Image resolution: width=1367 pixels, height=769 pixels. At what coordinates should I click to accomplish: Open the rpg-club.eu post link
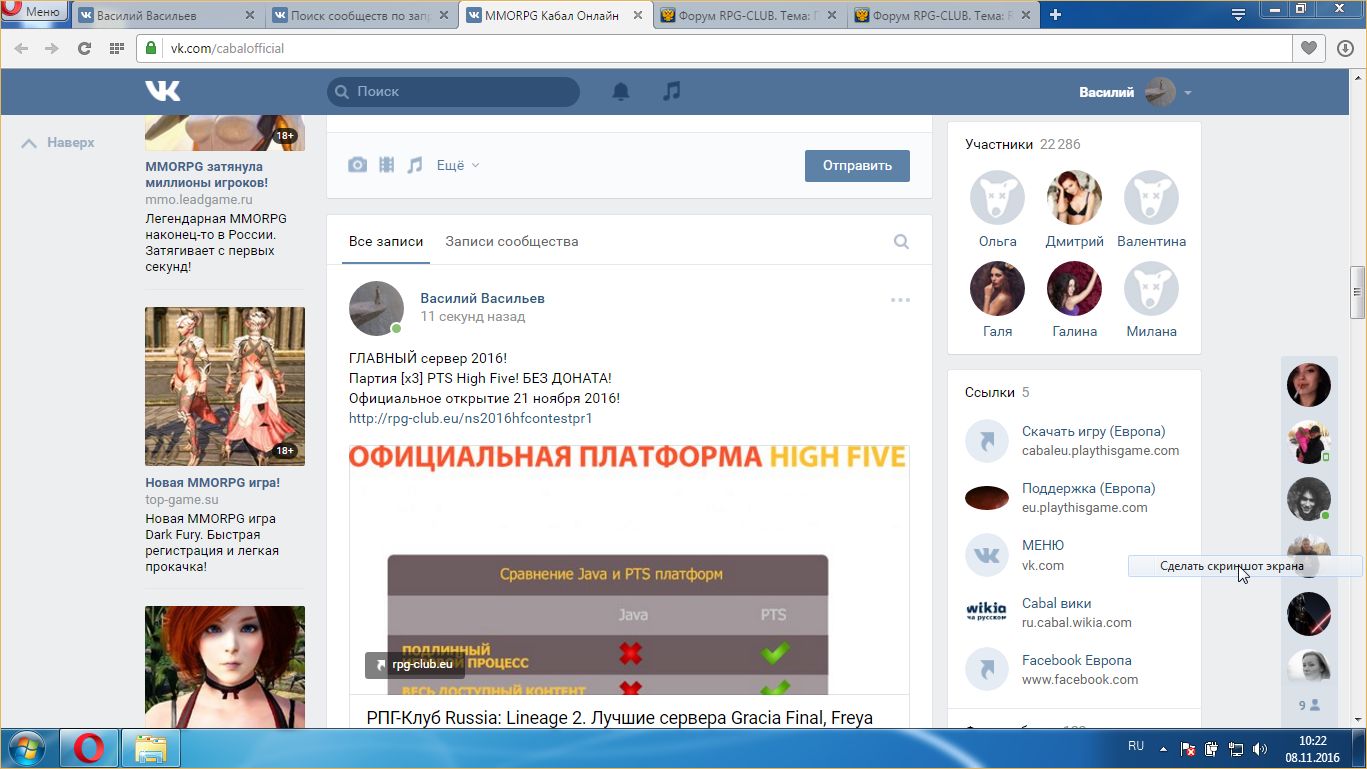click(x=470, y=418)
